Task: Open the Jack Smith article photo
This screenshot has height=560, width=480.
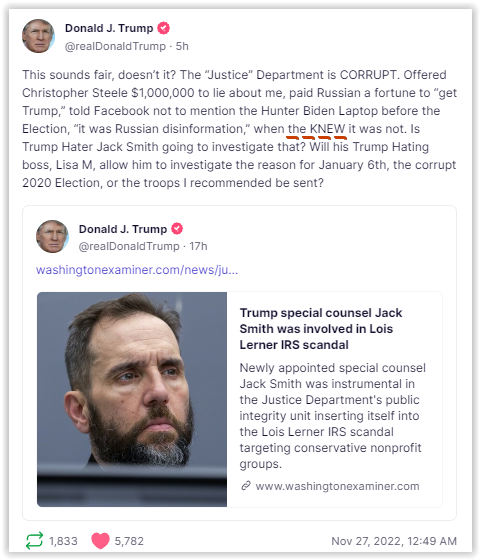Action: coord(132,399)
